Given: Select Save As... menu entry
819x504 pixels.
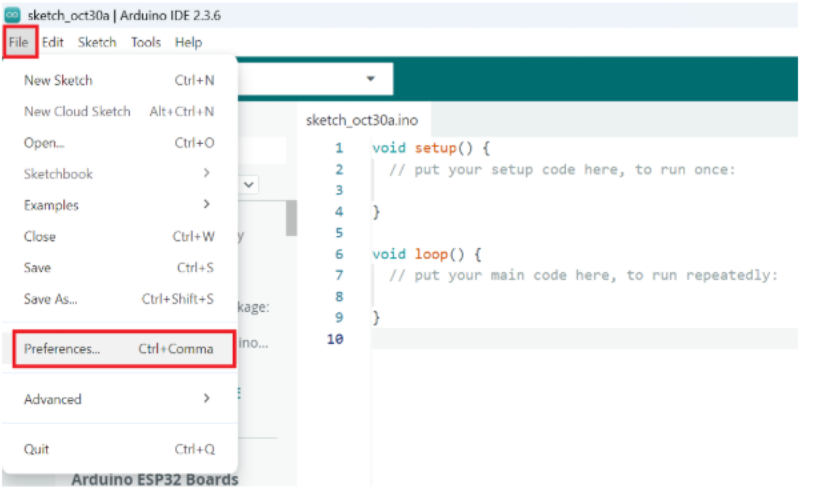Looking at the screenshot, I should [x=119, y=299].
